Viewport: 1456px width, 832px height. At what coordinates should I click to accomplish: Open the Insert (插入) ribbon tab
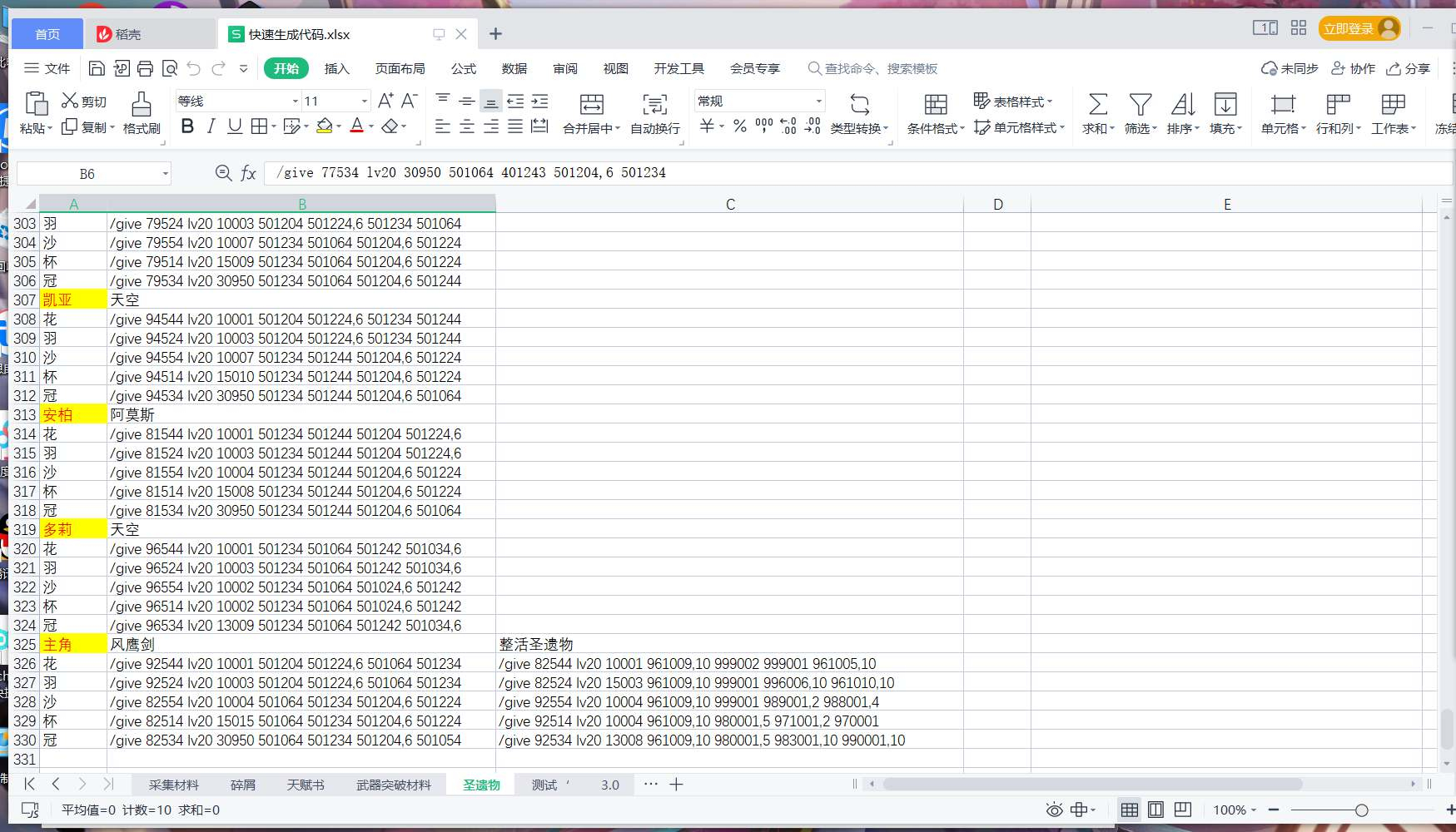tap(336, 68)
